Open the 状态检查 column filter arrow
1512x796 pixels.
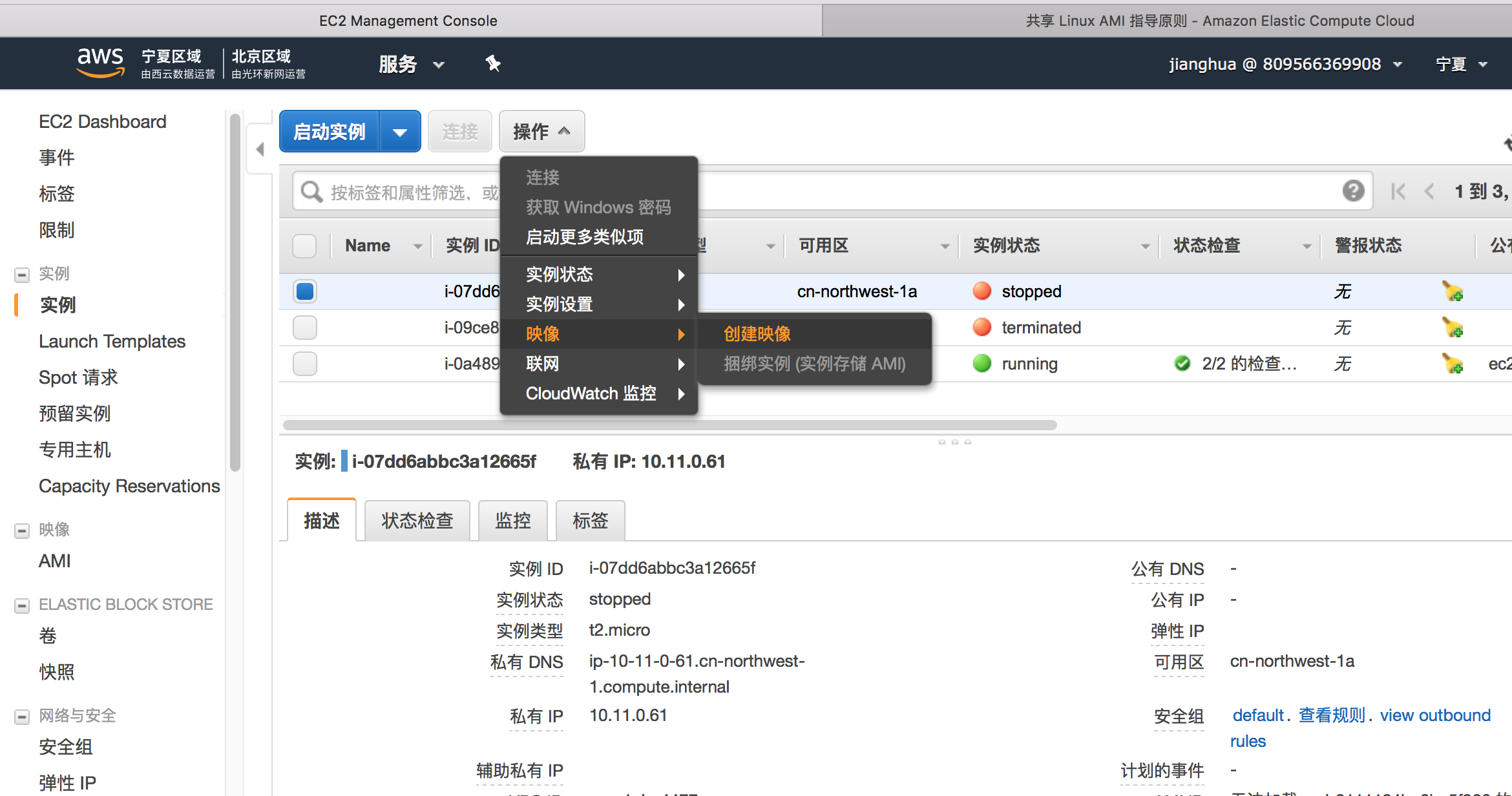[x=1307, y=246]
